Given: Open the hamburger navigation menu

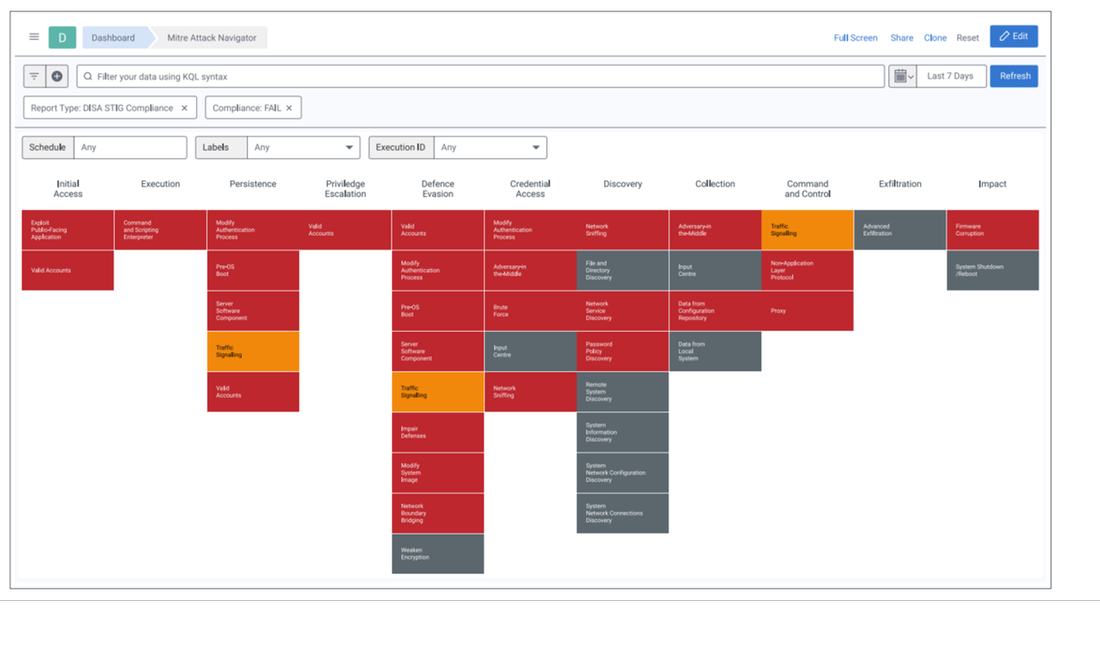Looking at the screenshot, I should pos(34,37).
